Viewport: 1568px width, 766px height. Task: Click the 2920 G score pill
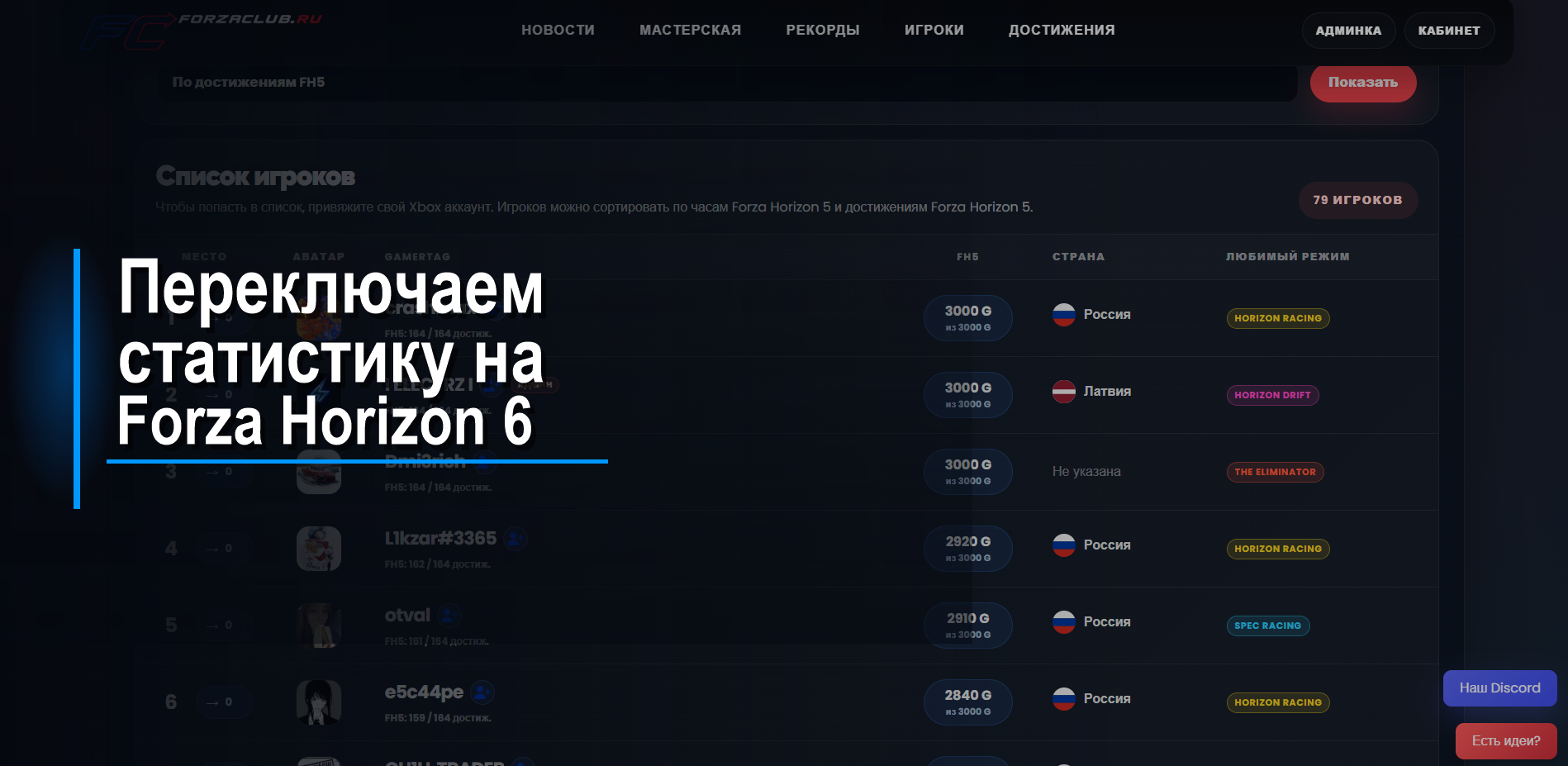(968, 549)
